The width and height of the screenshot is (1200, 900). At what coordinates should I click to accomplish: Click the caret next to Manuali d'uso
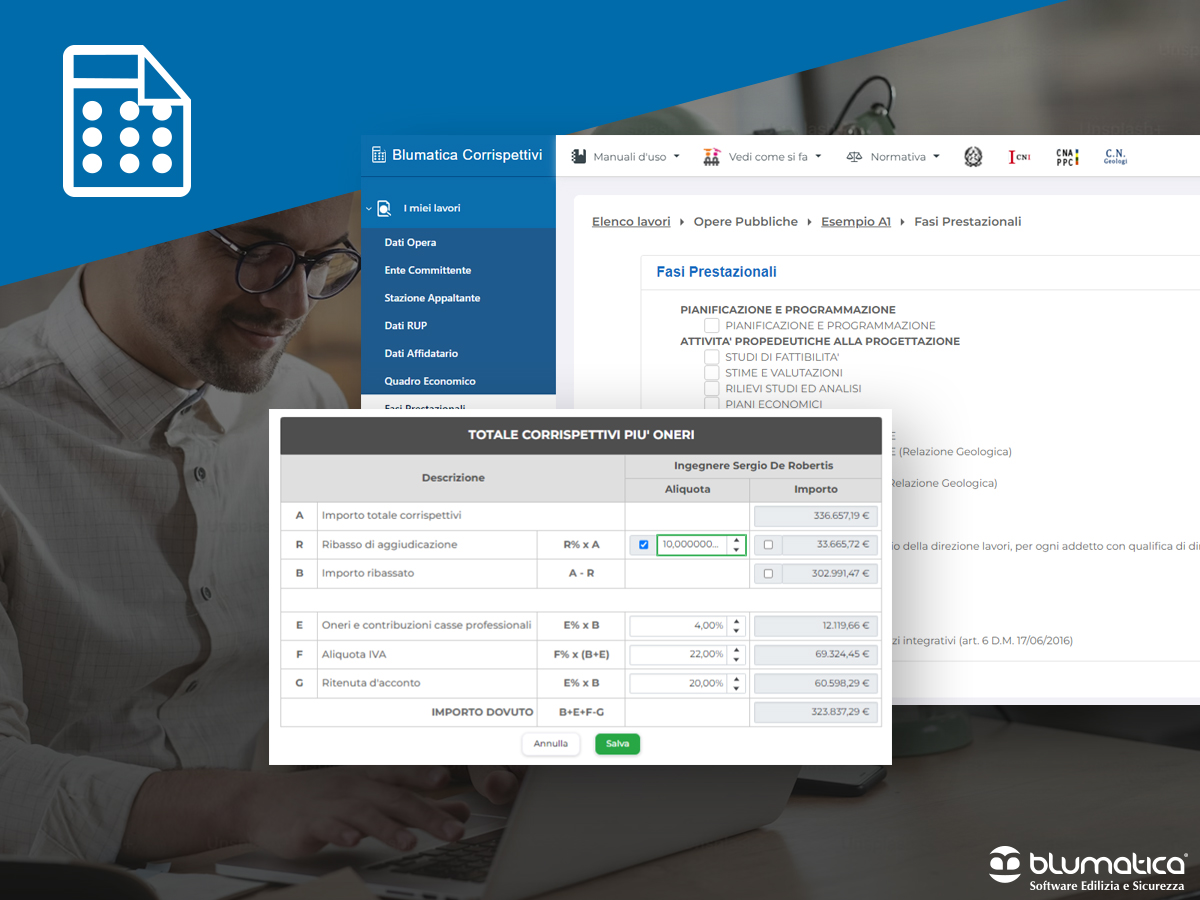[x=676, y=157]
